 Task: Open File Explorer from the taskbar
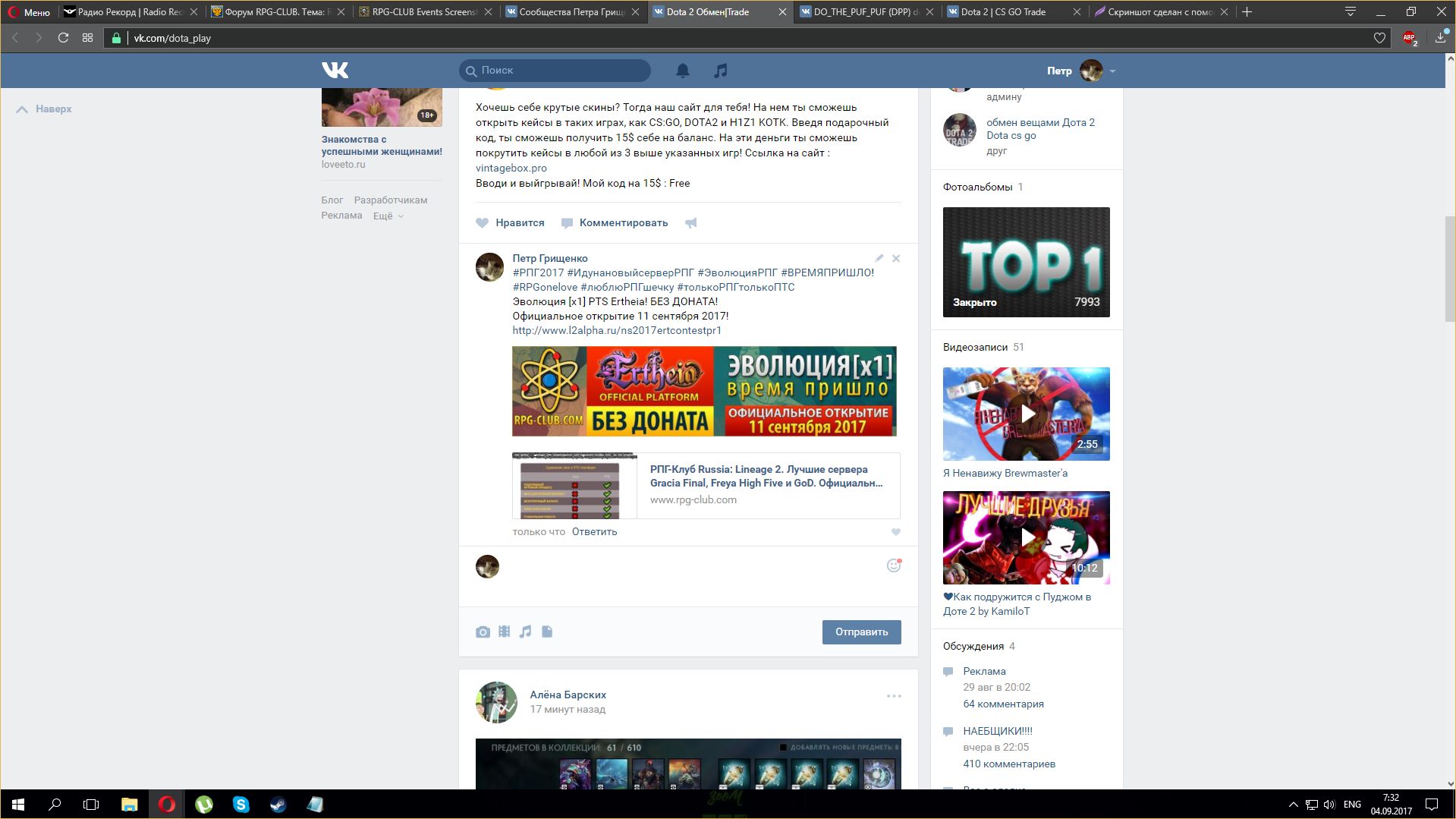tap(129, 805)
